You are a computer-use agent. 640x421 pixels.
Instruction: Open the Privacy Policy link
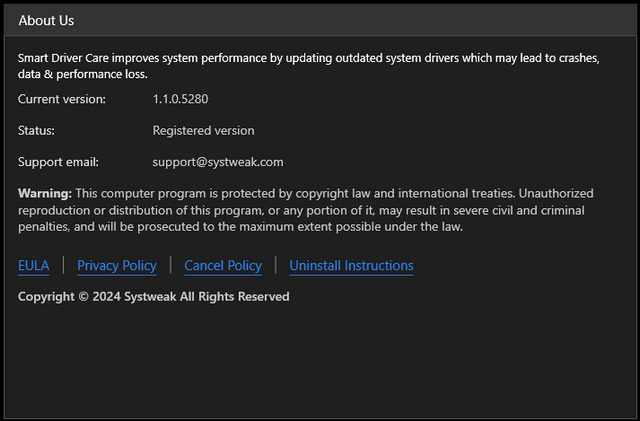click(117, 265)
